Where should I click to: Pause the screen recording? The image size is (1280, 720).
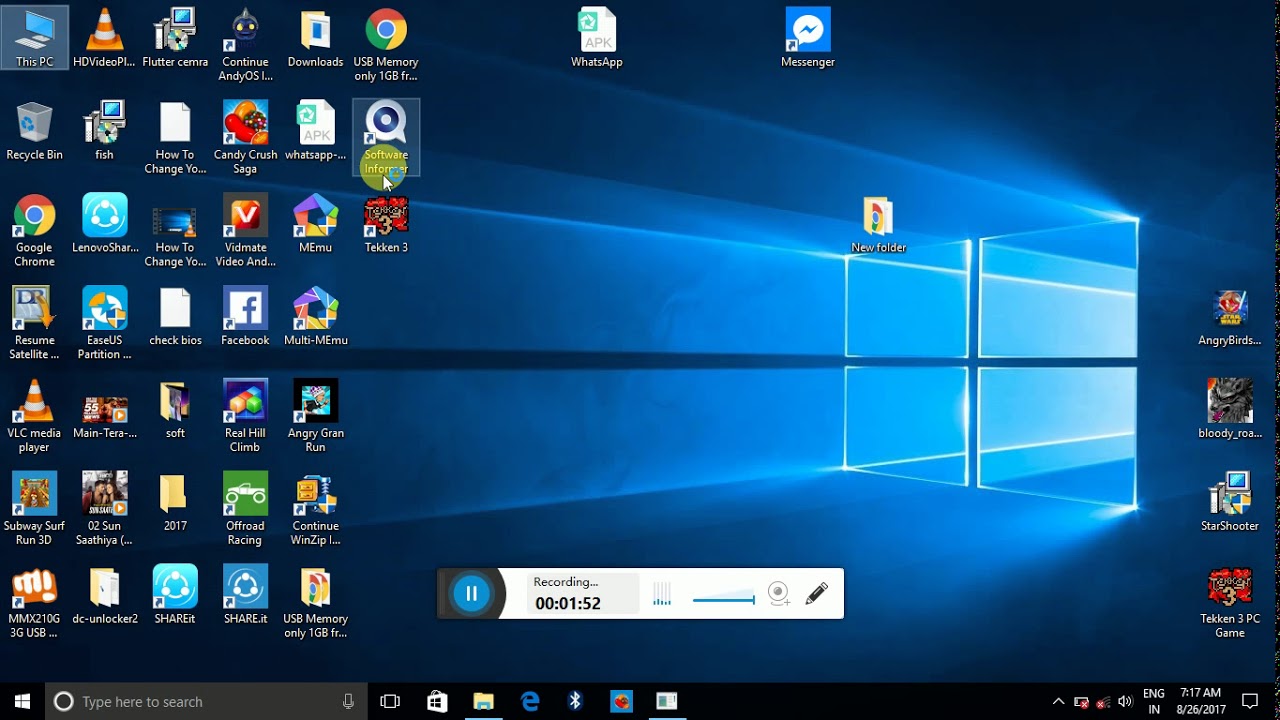tap(471, 594)
